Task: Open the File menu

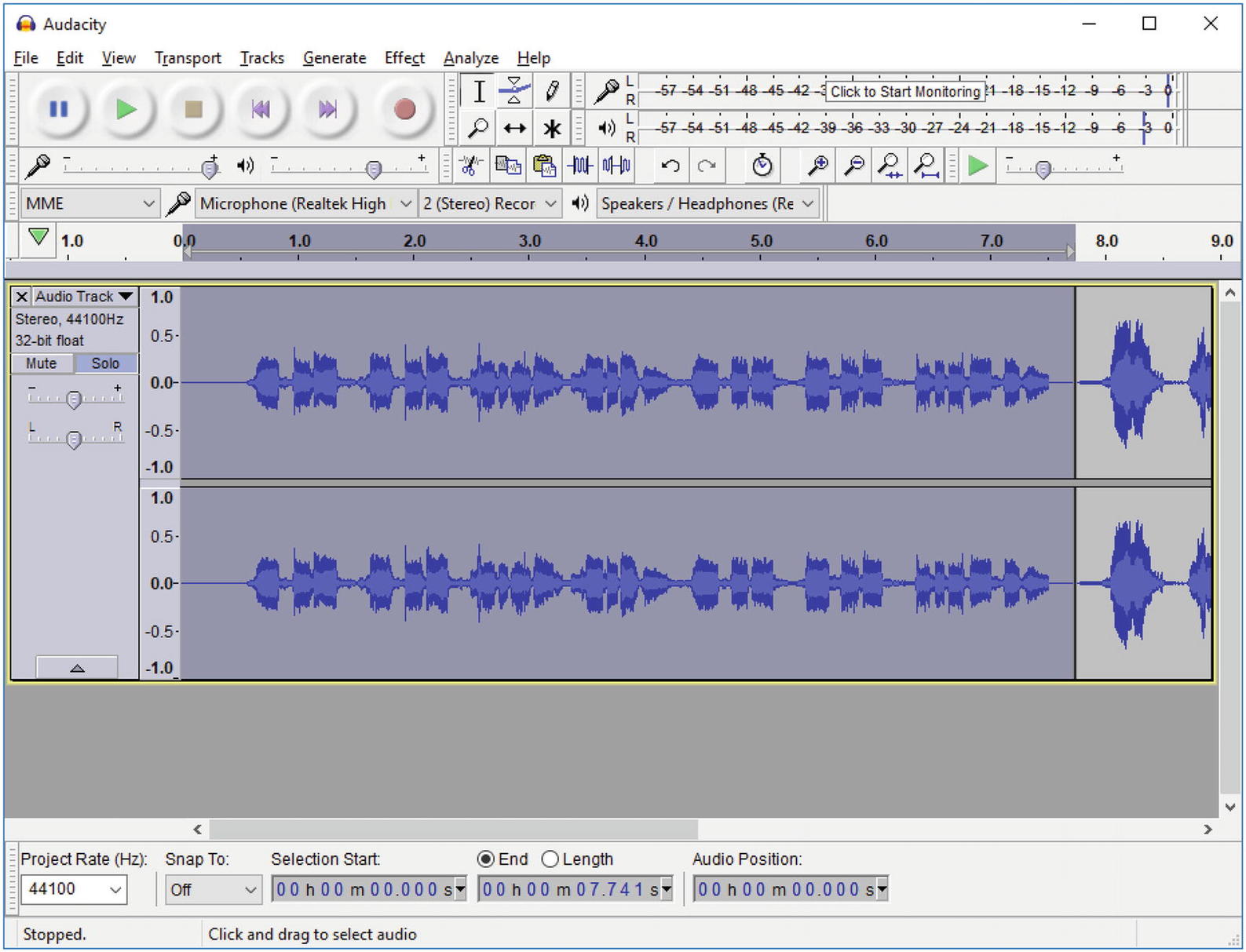Action: point(26,58)
